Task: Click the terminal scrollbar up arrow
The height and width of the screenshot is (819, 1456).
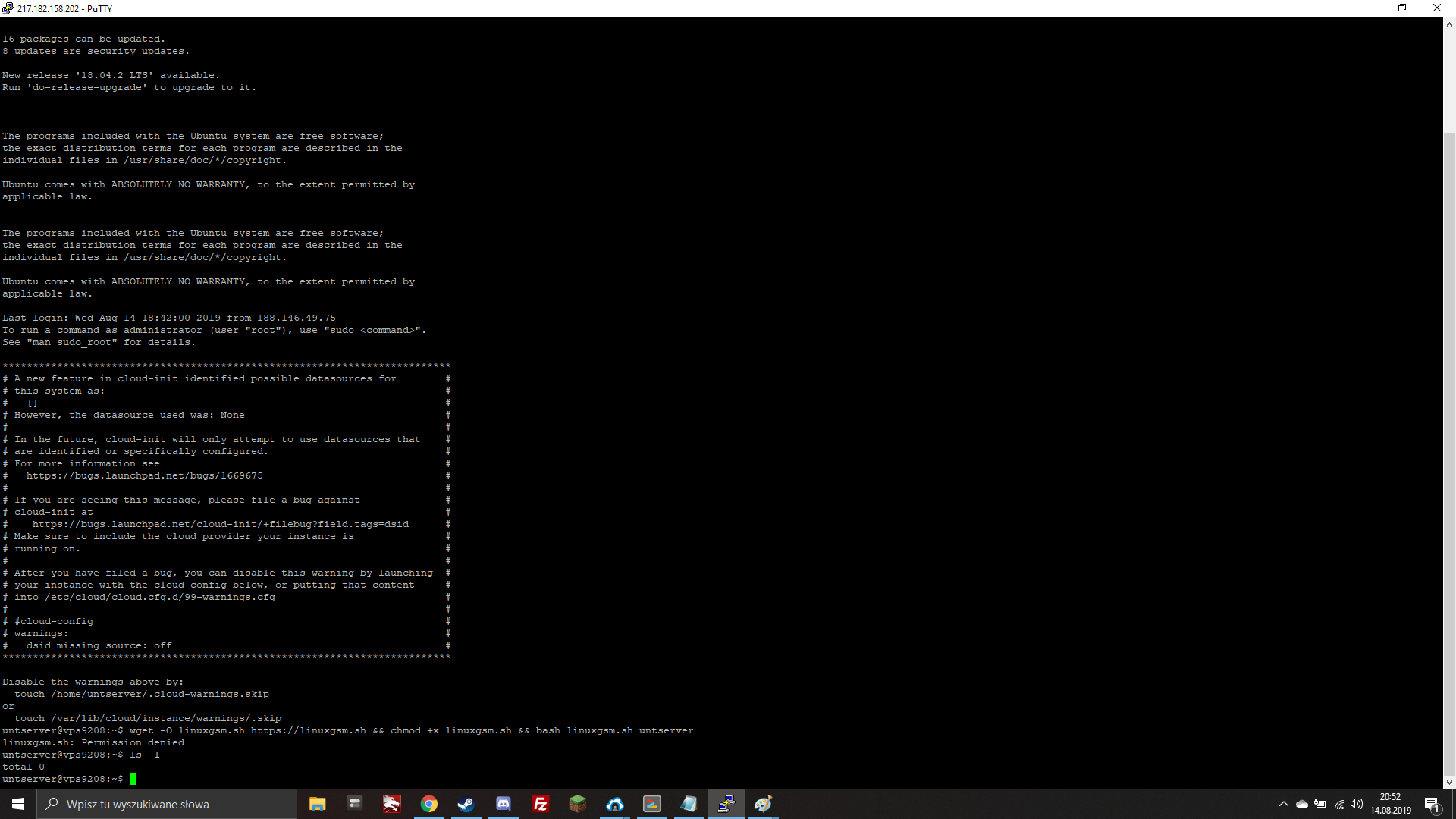Action: pos(1449,24)
